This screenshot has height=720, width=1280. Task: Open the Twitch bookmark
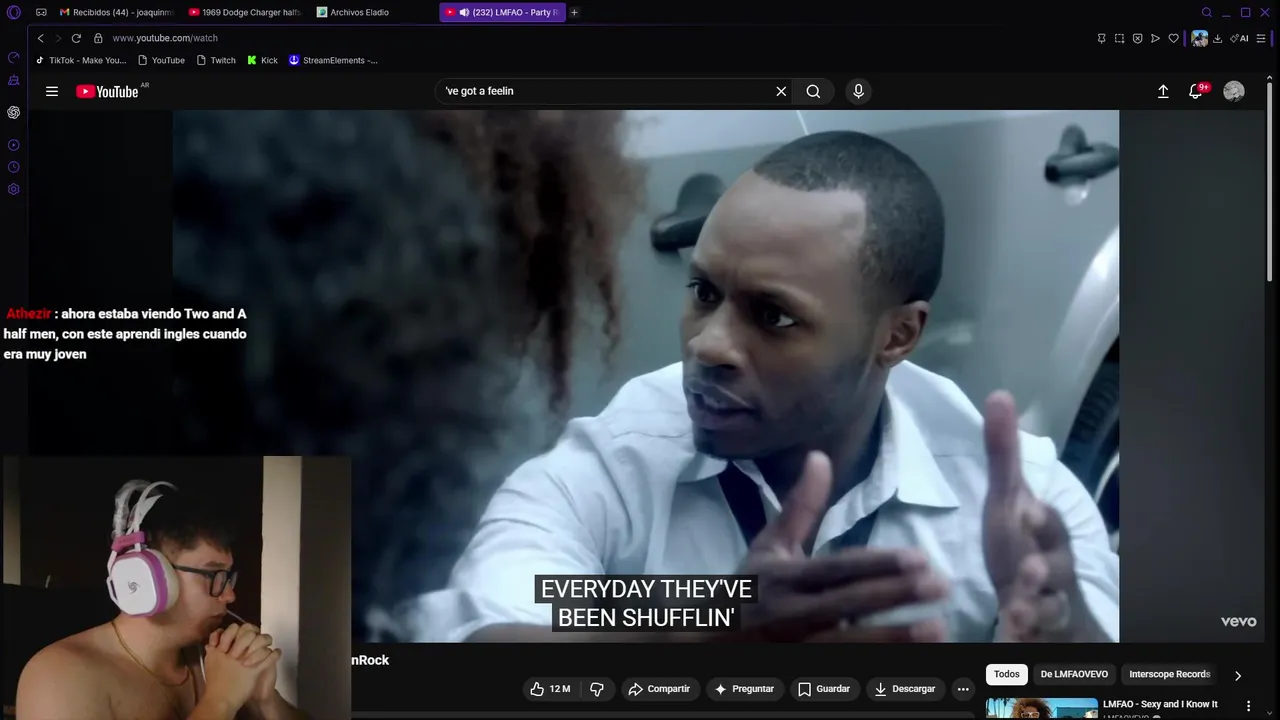pos(216,60)
